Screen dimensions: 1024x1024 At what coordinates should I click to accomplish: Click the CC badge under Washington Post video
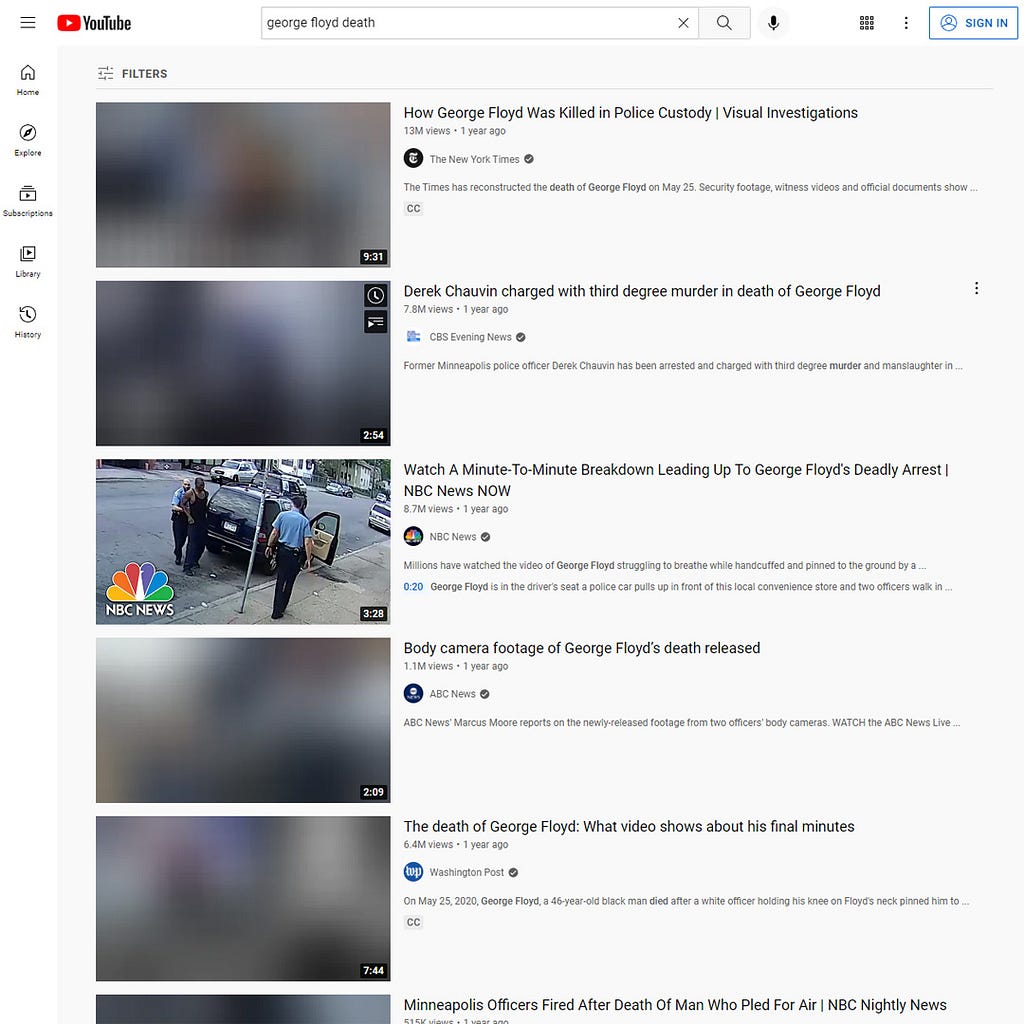413,922
